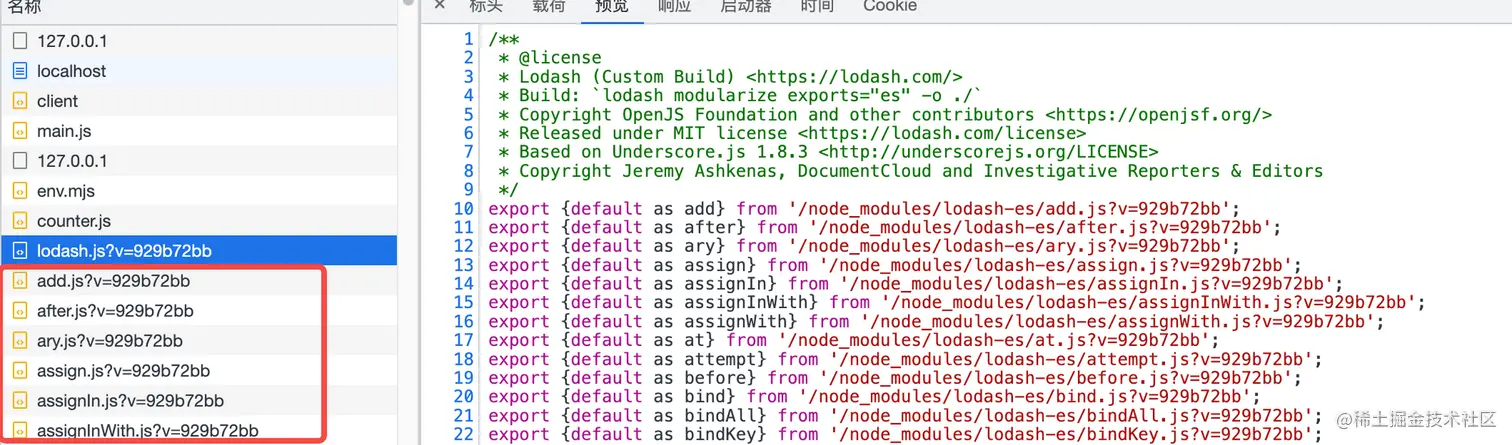Open the counter.js request
The height and width of the screenshot is (445, 1512).
(198, 220)
